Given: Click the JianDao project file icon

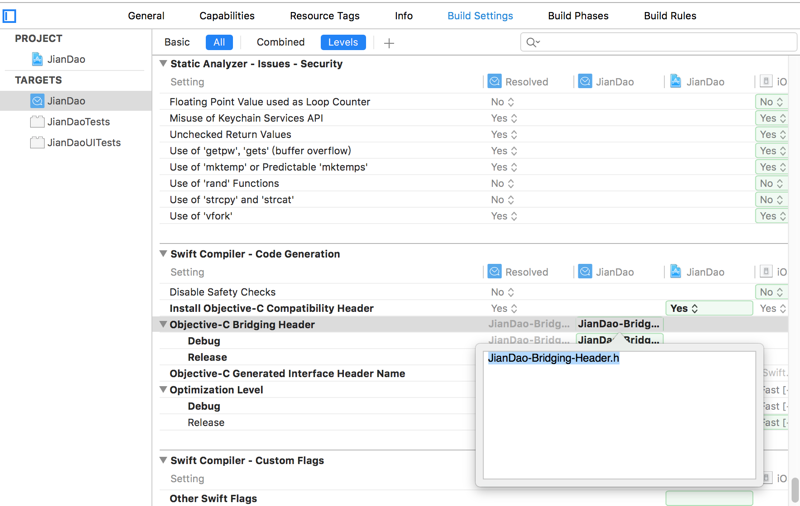Looking at the screenshot, I should point(37,59).
